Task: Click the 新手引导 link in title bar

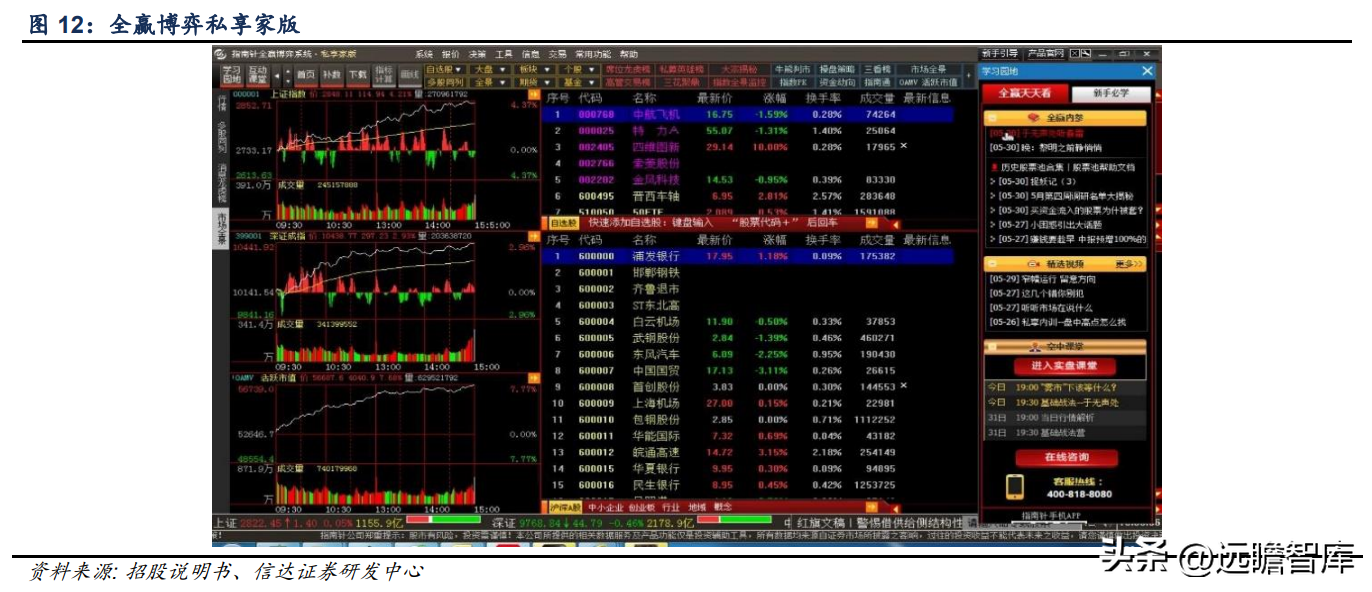Action: [x=1000, y=53]
